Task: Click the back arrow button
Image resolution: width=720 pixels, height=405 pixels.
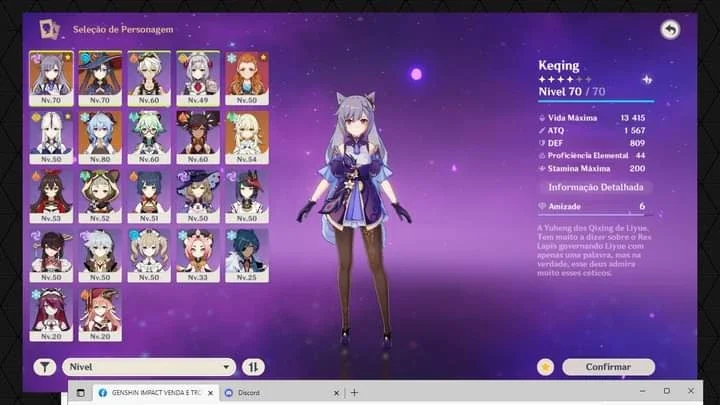Action: [x=670, y=30]
